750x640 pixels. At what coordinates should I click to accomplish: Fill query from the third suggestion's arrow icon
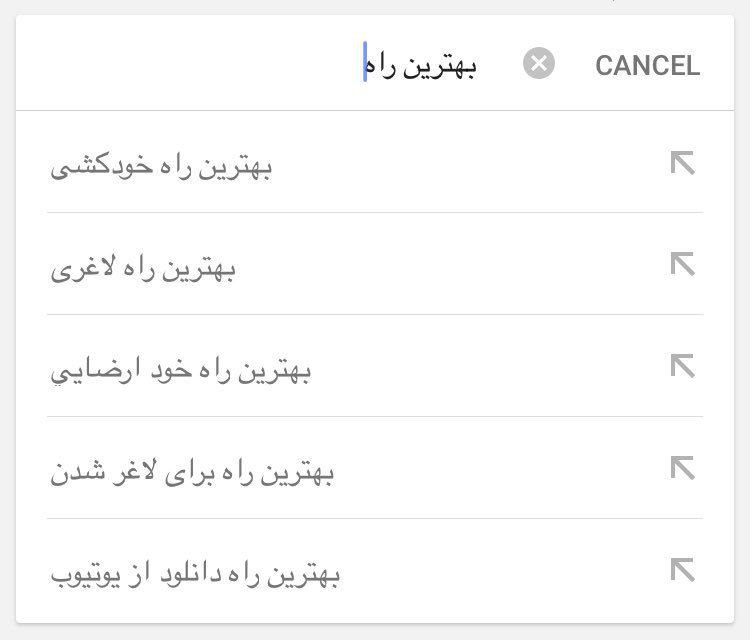coord(682,366)
